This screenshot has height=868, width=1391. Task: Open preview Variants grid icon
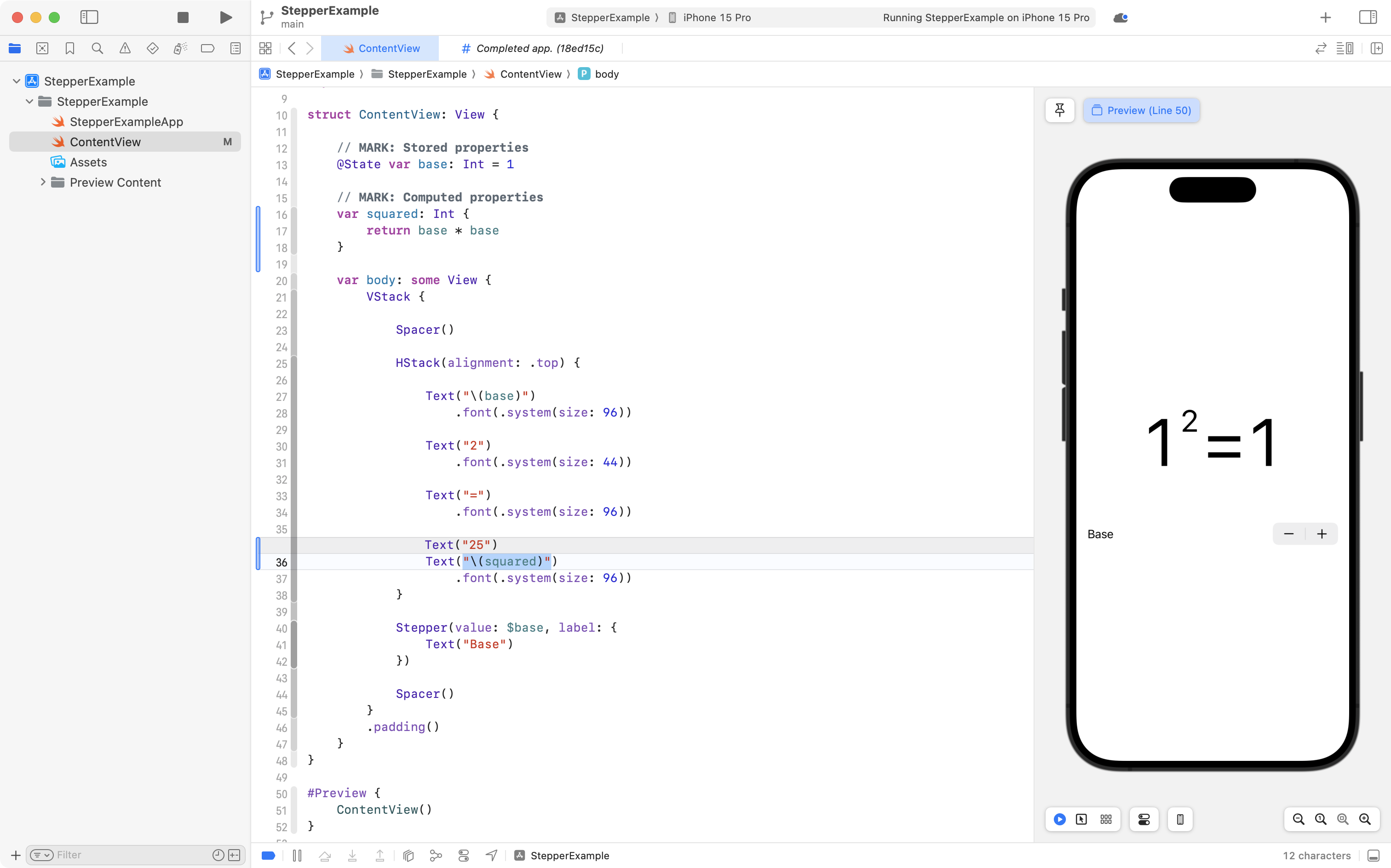[x=1105, y=819]
